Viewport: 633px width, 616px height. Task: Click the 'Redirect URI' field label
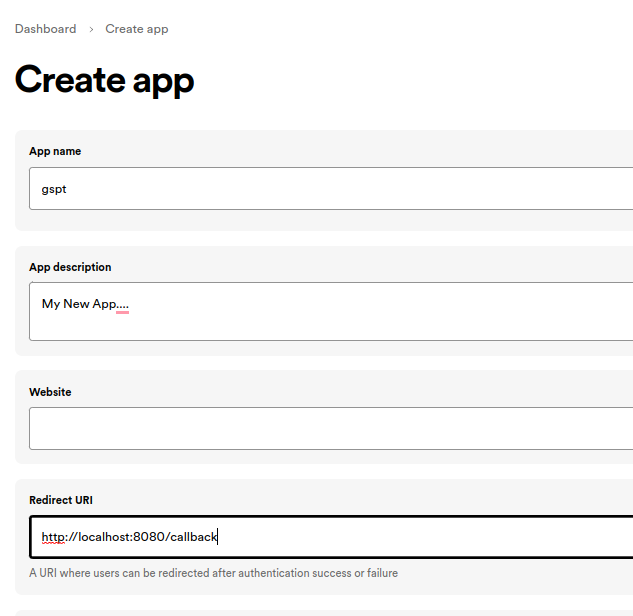click(61, 500)
